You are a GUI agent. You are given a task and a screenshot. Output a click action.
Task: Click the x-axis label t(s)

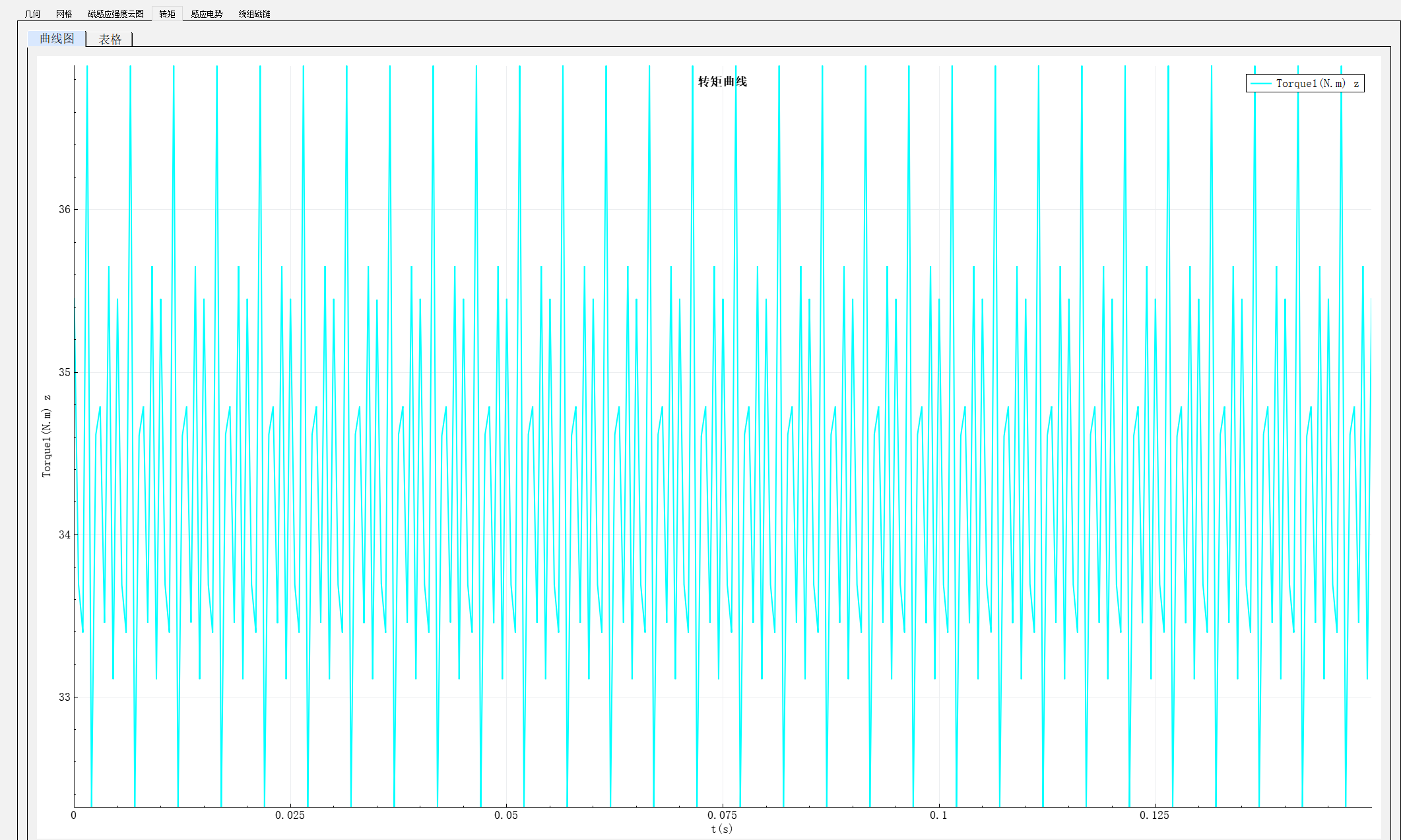[x=722, y=829]
